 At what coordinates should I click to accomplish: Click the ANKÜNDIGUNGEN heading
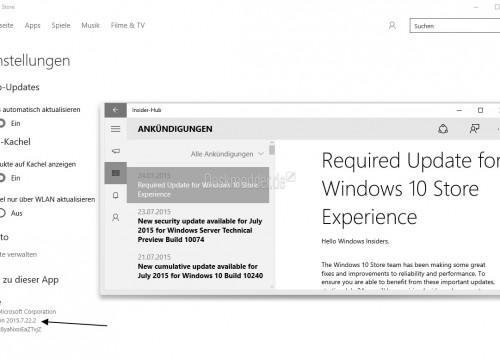coord(175,129)
